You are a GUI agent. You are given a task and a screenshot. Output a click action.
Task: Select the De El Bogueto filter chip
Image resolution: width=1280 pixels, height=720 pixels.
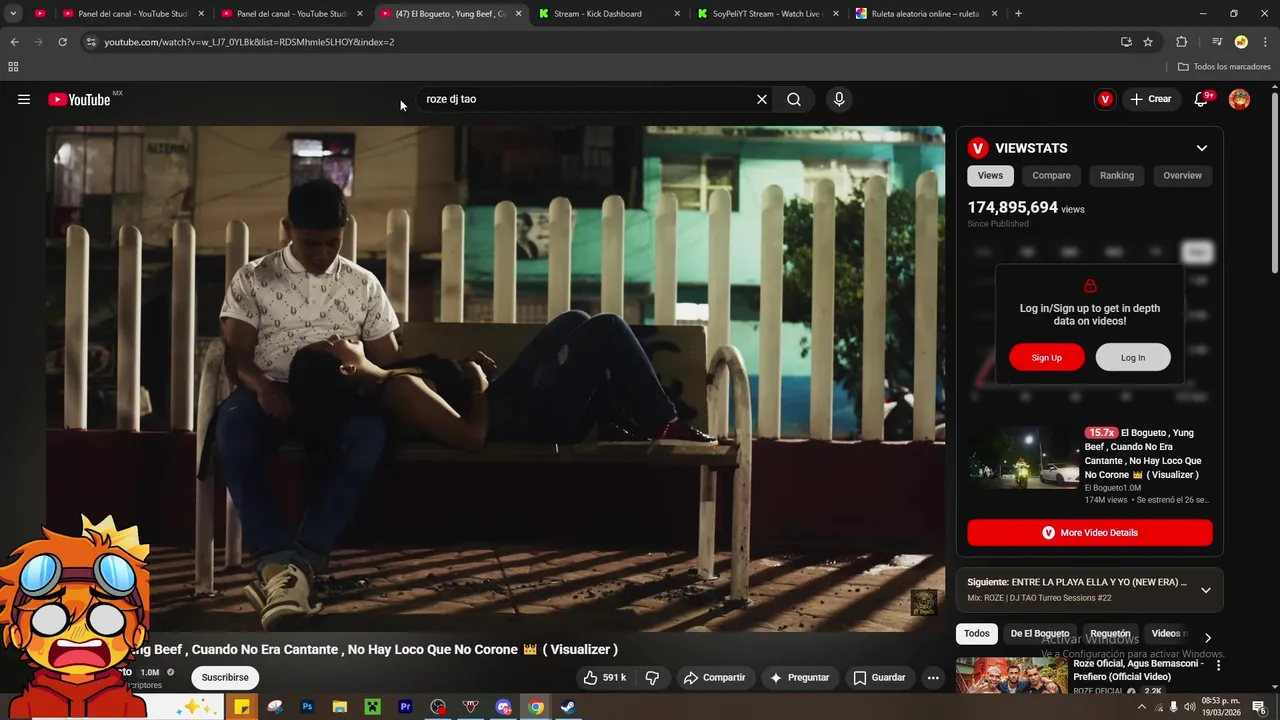[x=1040, y=633]
